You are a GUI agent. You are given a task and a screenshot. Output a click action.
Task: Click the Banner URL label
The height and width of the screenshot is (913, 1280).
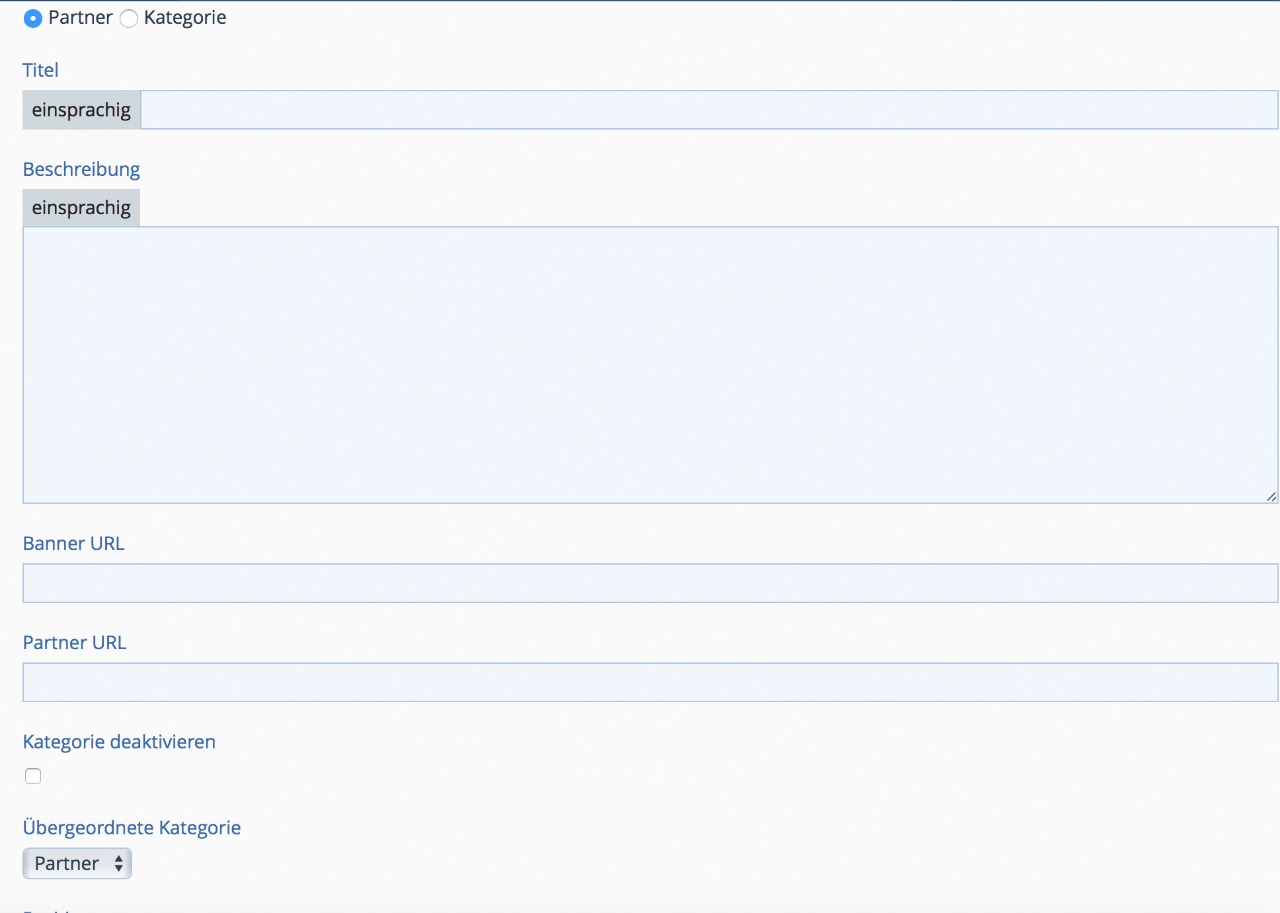pyautogui.click(x=73, y=544)
